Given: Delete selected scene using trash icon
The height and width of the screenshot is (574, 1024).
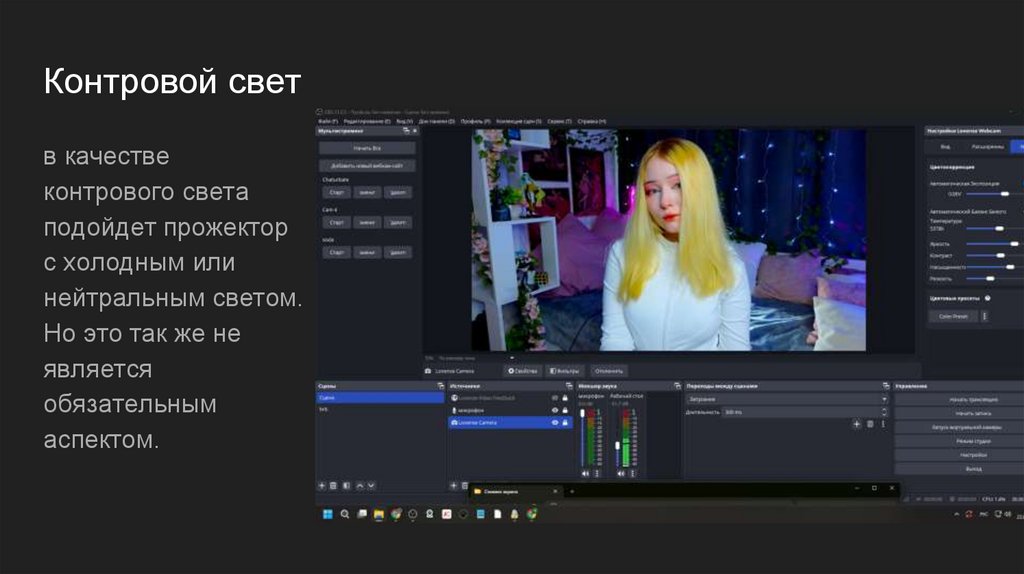Looking at the screenshot, I should click(x=334, y=485).
